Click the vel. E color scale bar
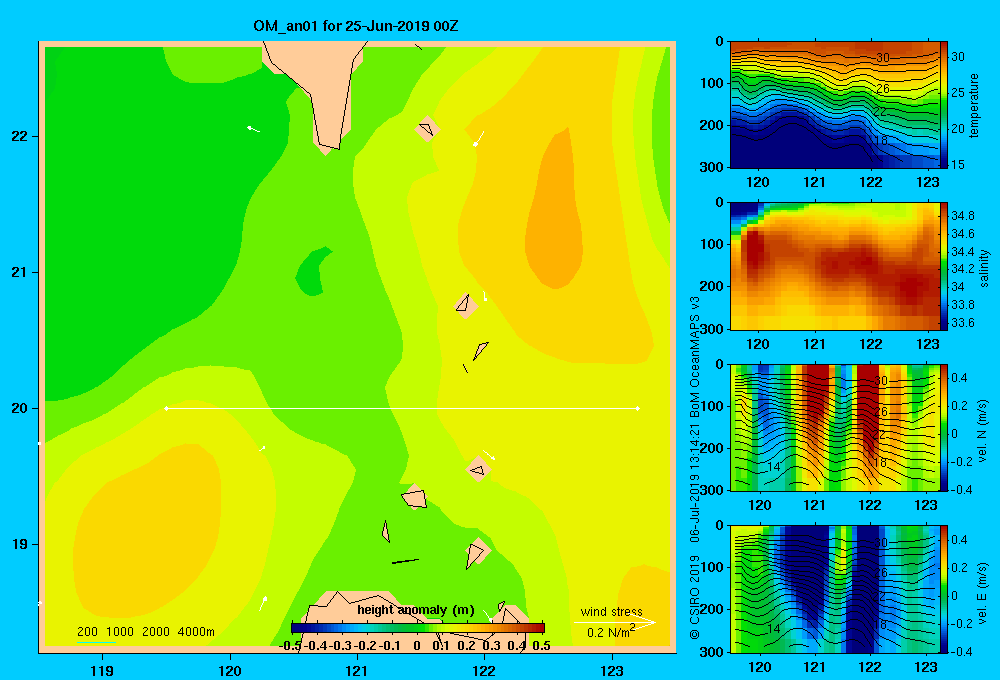Viewport: 1000px width, 680px height. 944,589
